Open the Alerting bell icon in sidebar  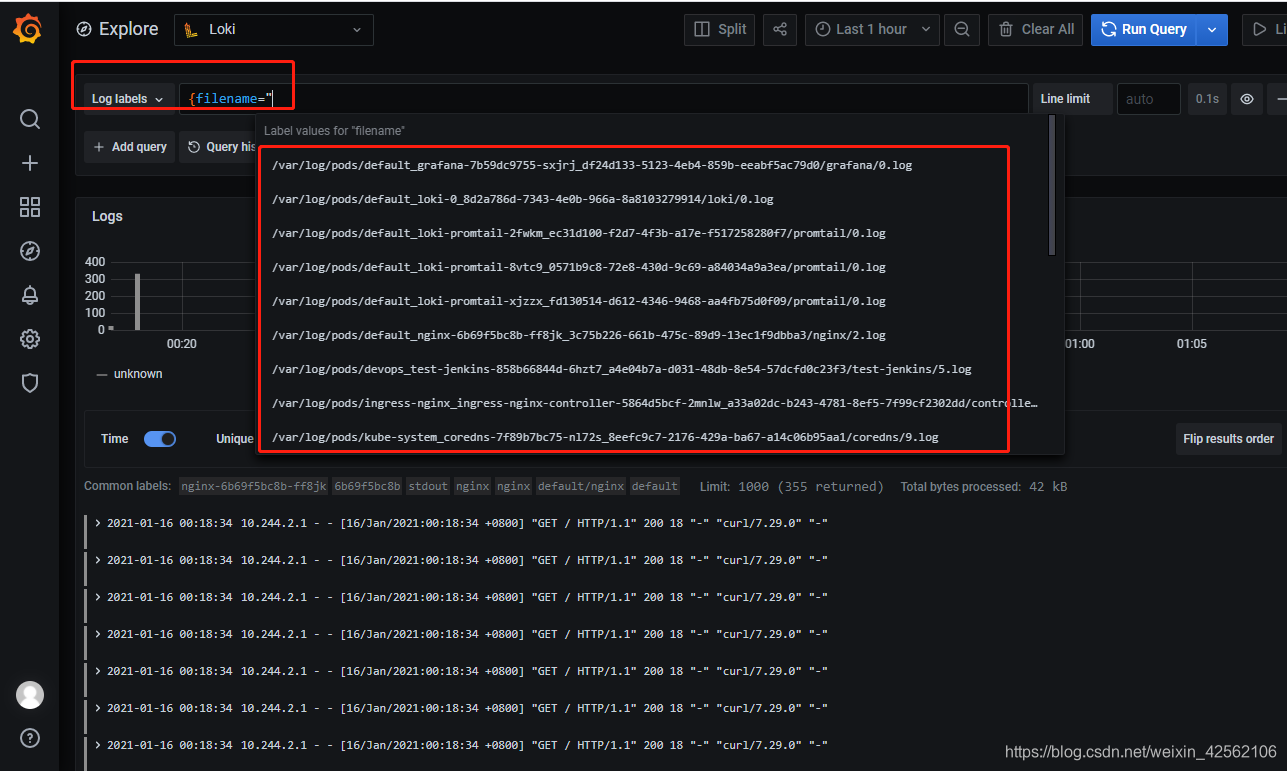(30, 295)
